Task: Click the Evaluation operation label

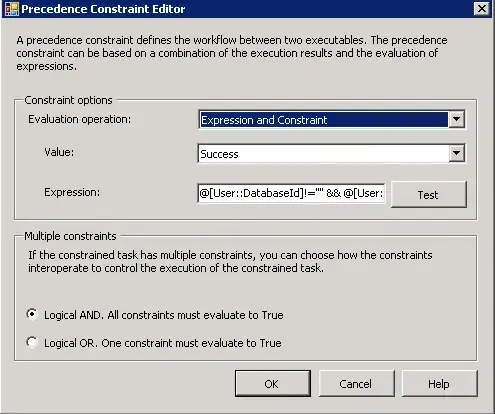Action: [80, 119]
